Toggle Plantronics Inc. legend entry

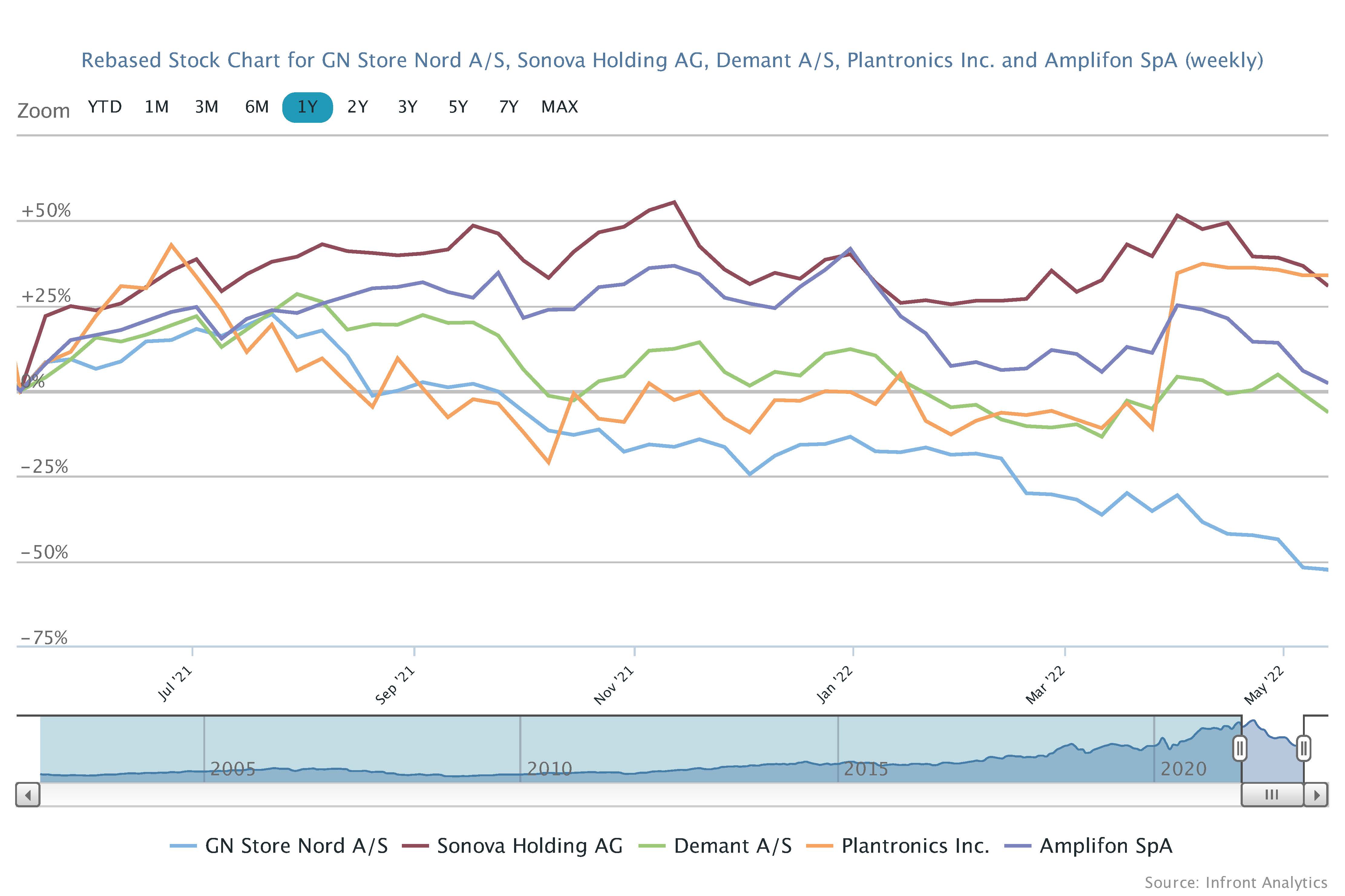coord(897,846)
